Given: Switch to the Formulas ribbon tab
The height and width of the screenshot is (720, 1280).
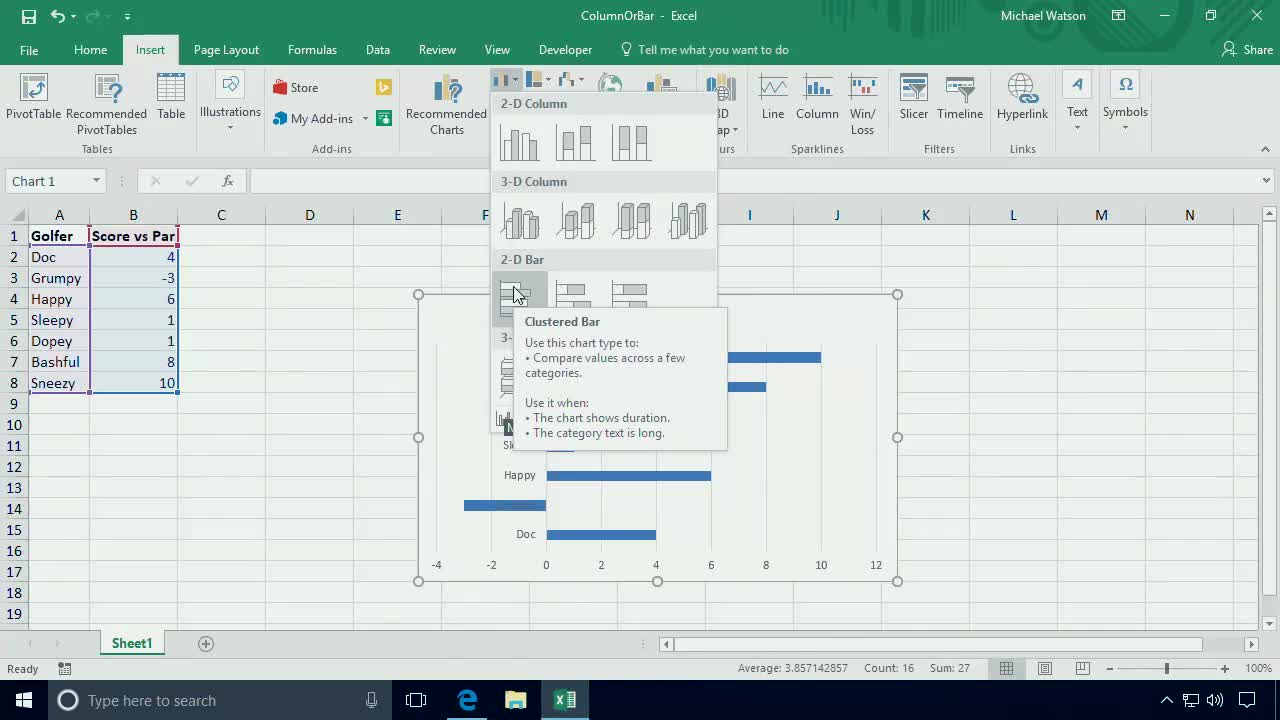Looking at the screenshot, I should click(x=312, y=49).
